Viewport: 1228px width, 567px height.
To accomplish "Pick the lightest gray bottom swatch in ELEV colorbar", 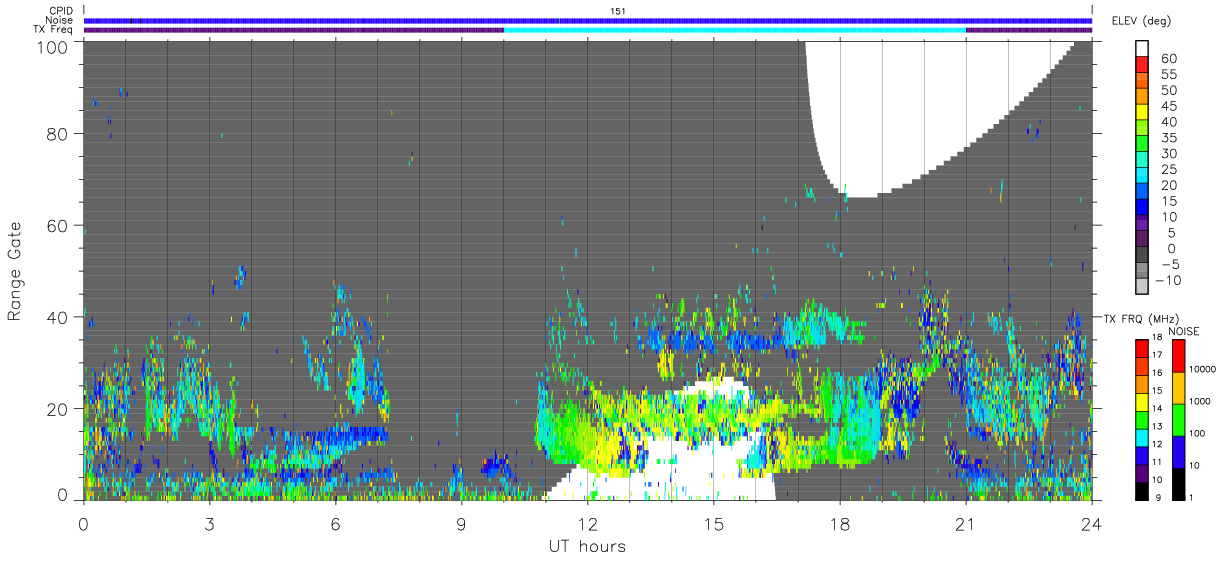I will (1143, 286).
